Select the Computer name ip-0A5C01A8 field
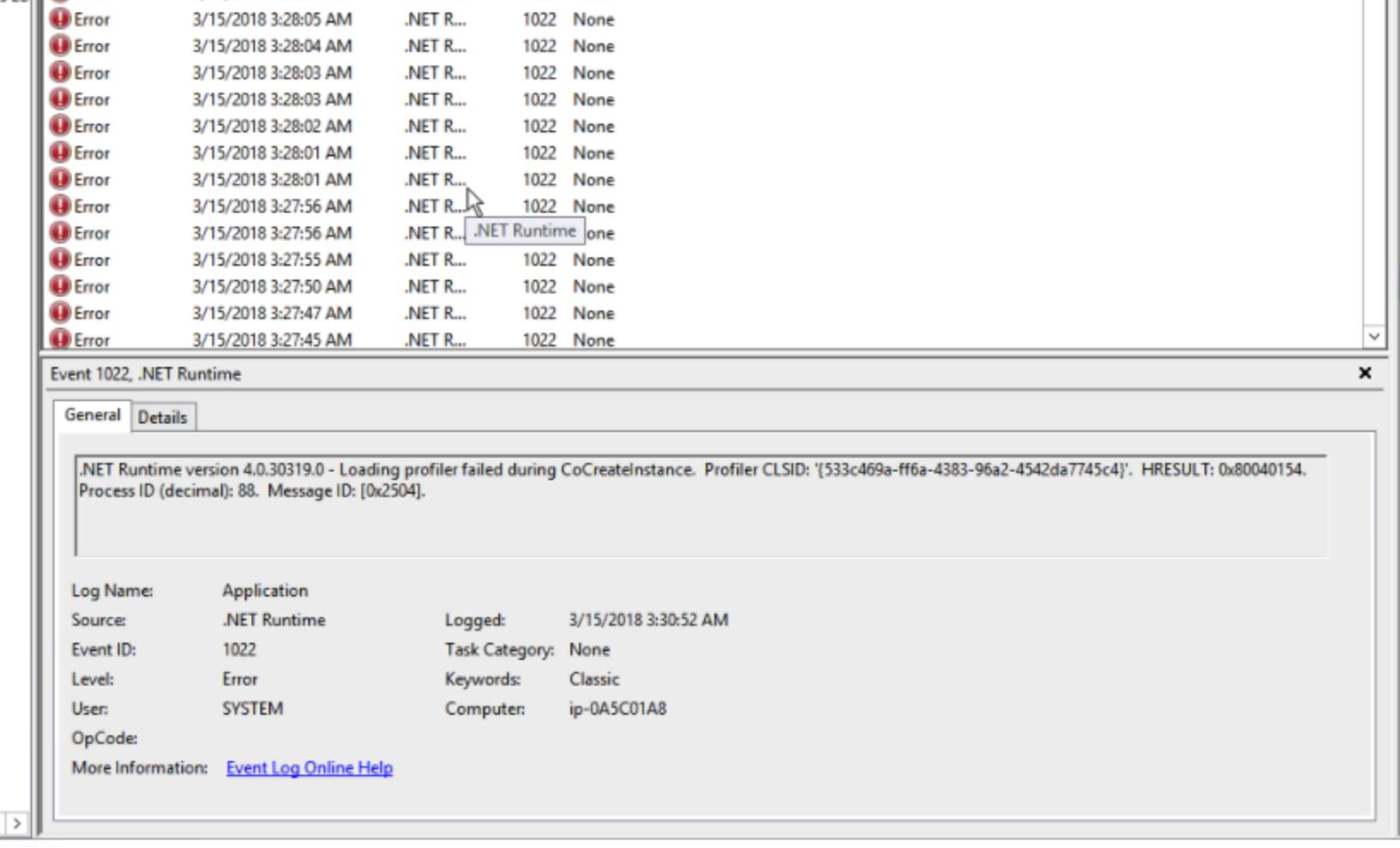Viewport: 1400px width, 848px height. point(617,708)
